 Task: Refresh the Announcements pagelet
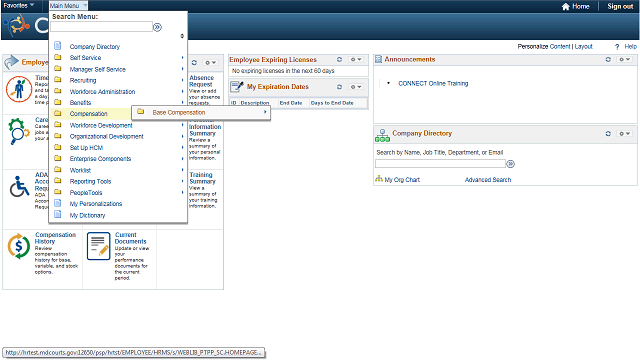(x=608, y=60)
